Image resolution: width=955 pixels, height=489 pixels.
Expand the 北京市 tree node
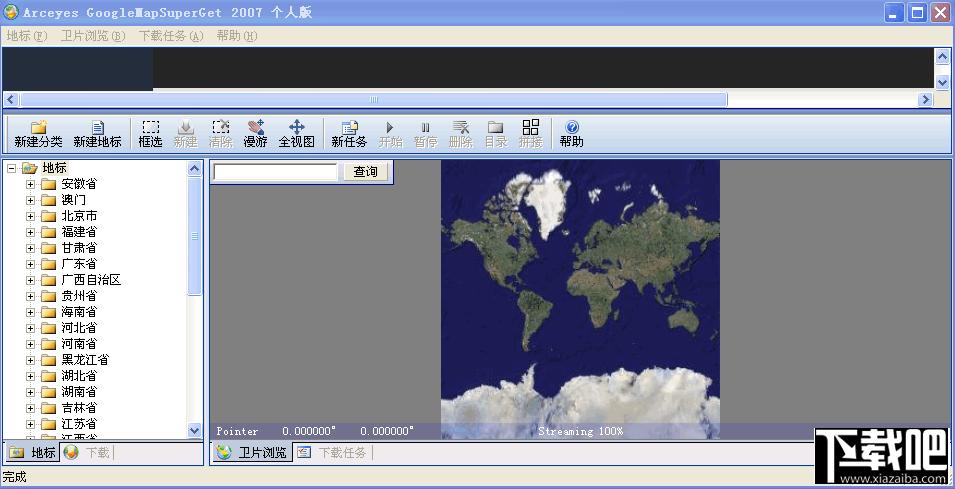coord(30,216)
